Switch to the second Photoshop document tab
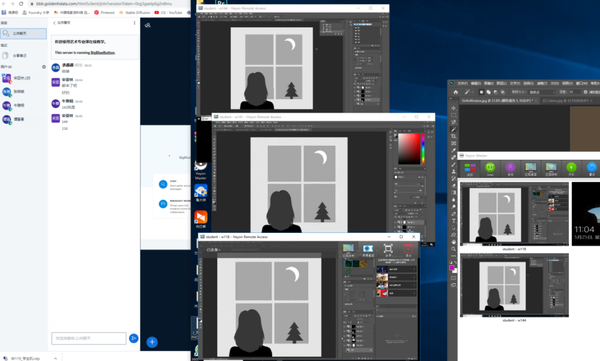The height and width of the screenshot is (361, 600). [x=568, y=101]
